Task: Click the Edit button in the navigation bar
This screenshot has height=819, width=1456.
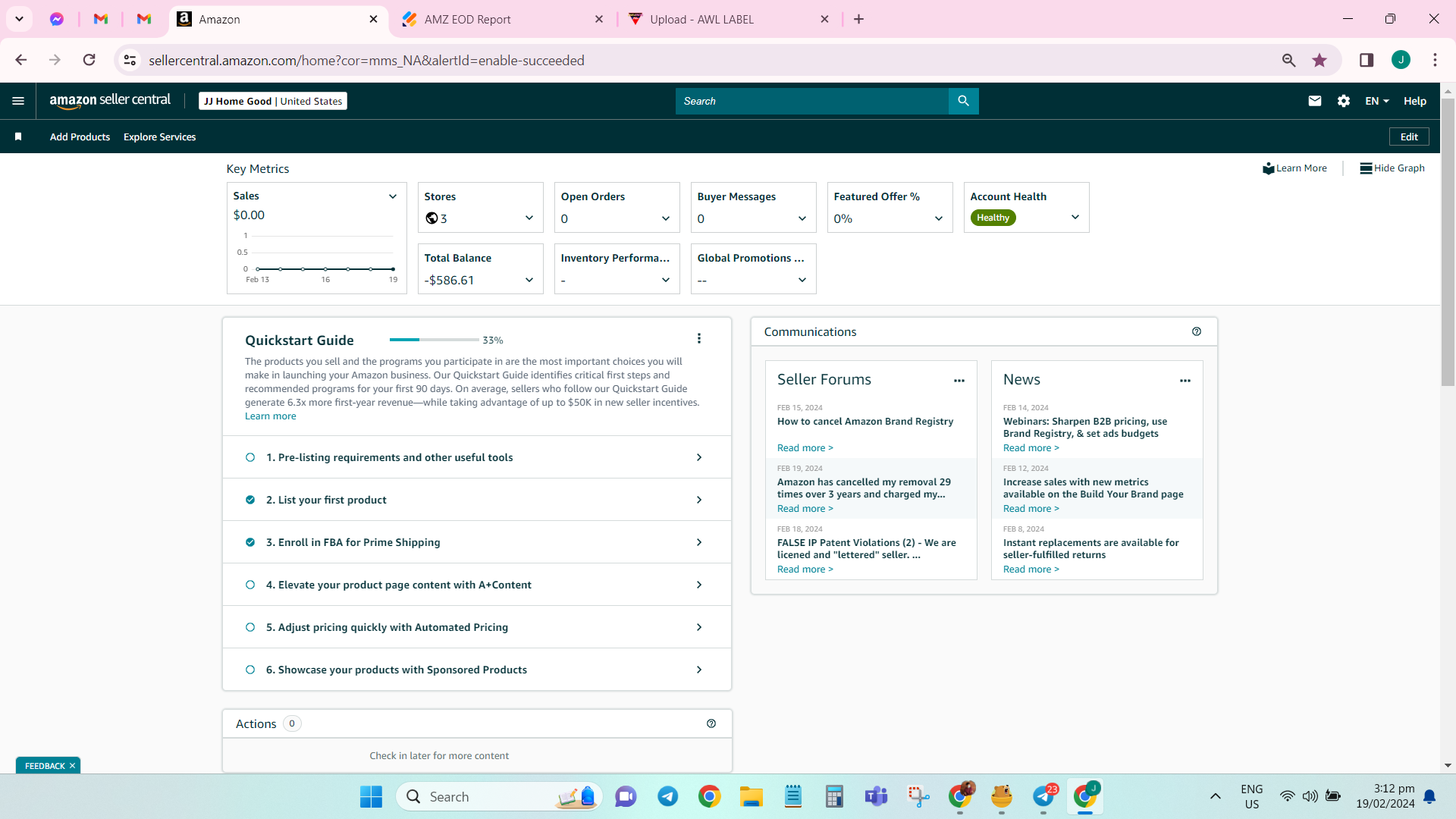Action: point(1409,136)
